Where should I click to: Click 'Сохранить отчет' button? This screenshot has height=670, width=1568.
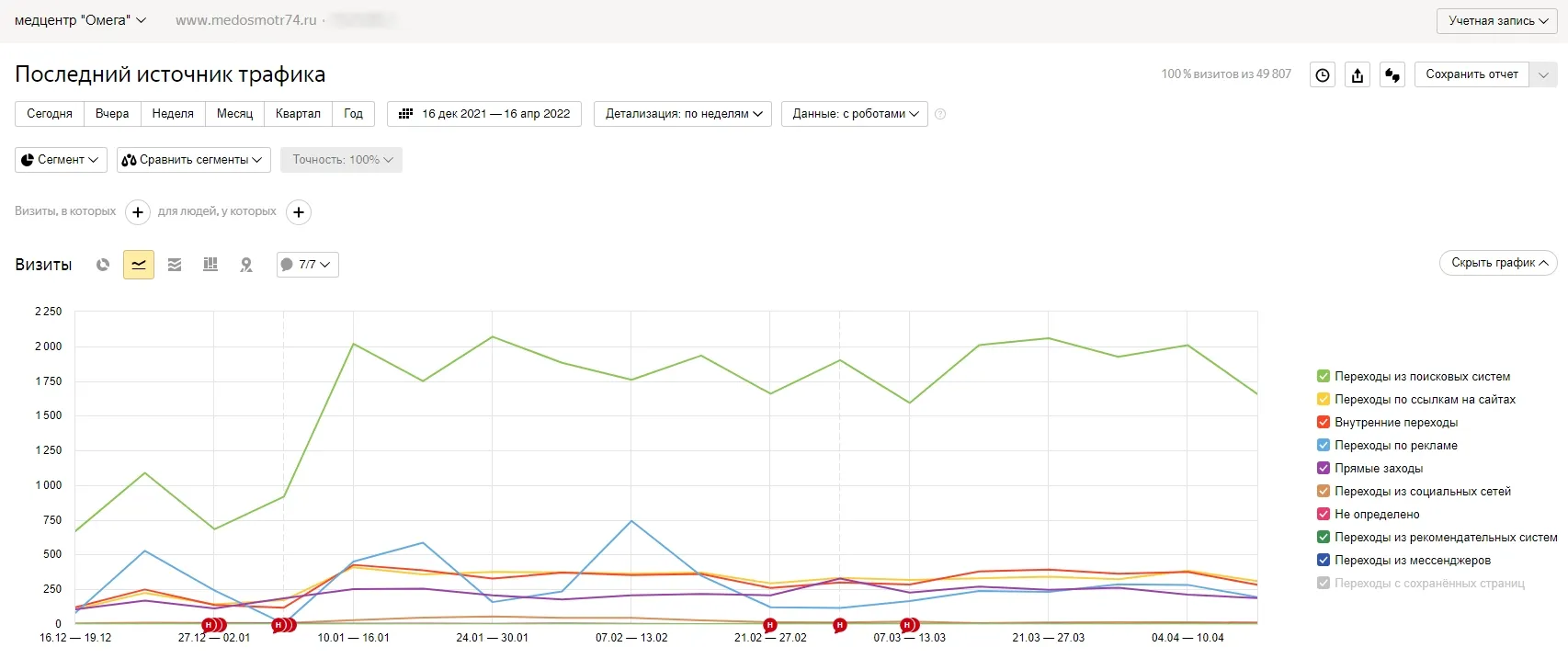(x=1471, y=74)
